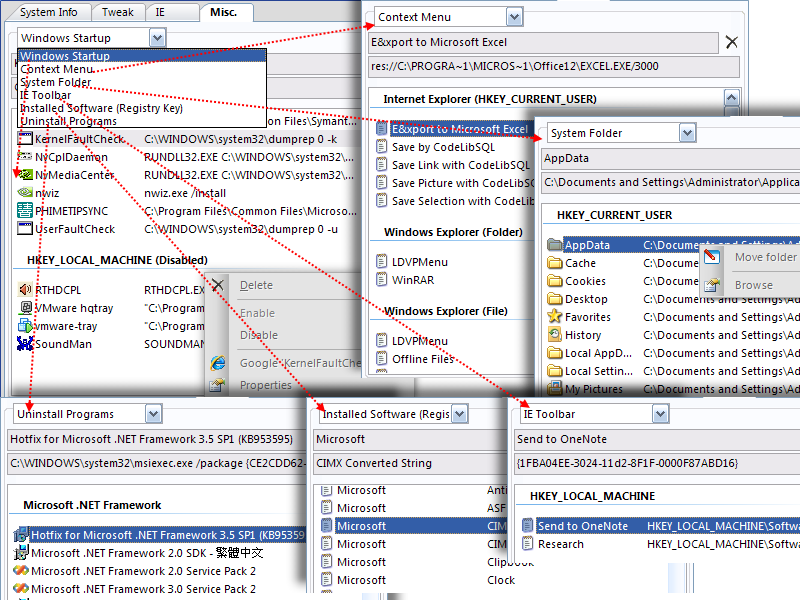This screenshot has height=600, width=800.
Task: Choose Delete in the startup context menu
Action: pos(256,285)
